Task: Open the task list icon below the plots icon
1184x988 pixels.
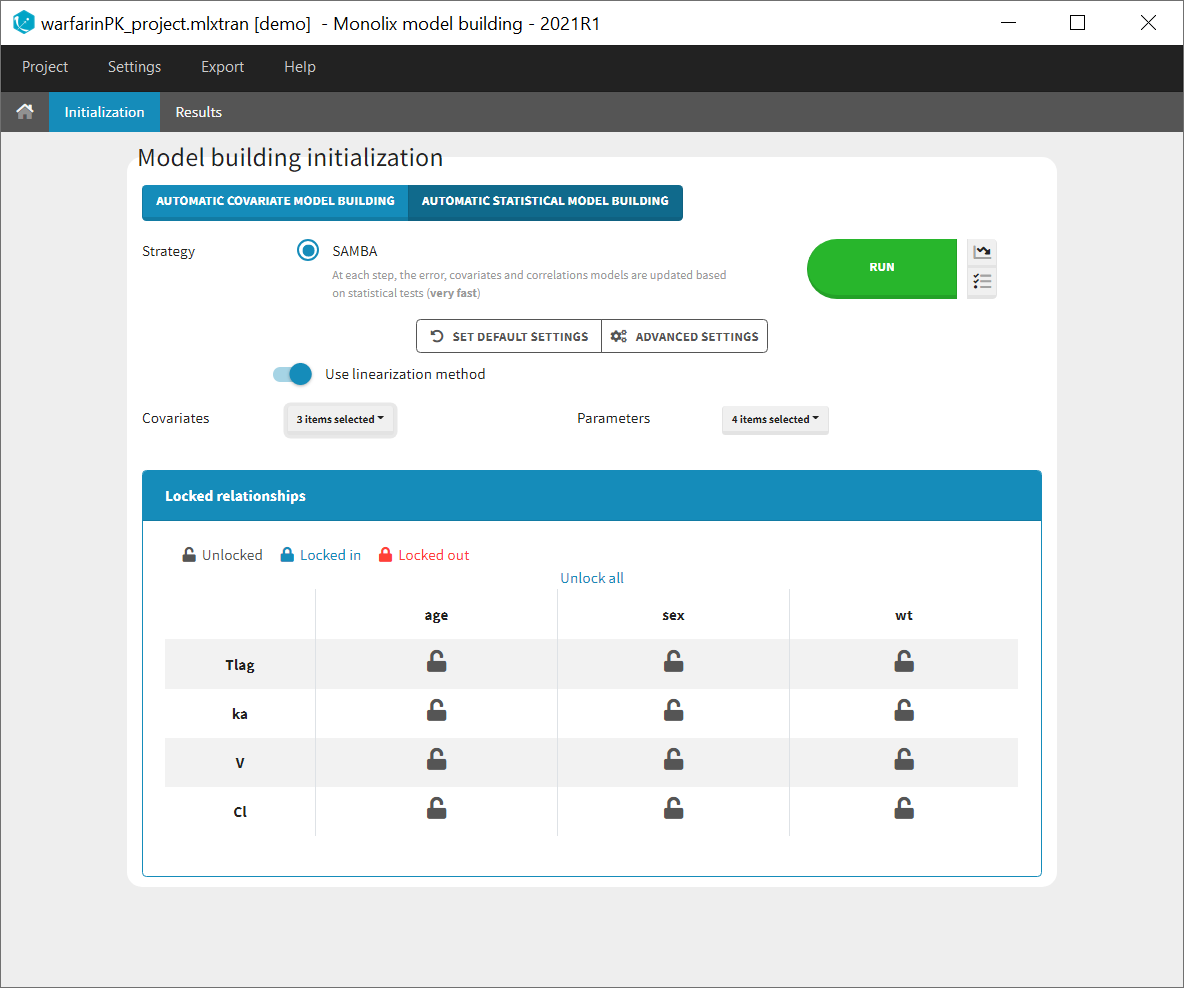Action: [981, 282]
